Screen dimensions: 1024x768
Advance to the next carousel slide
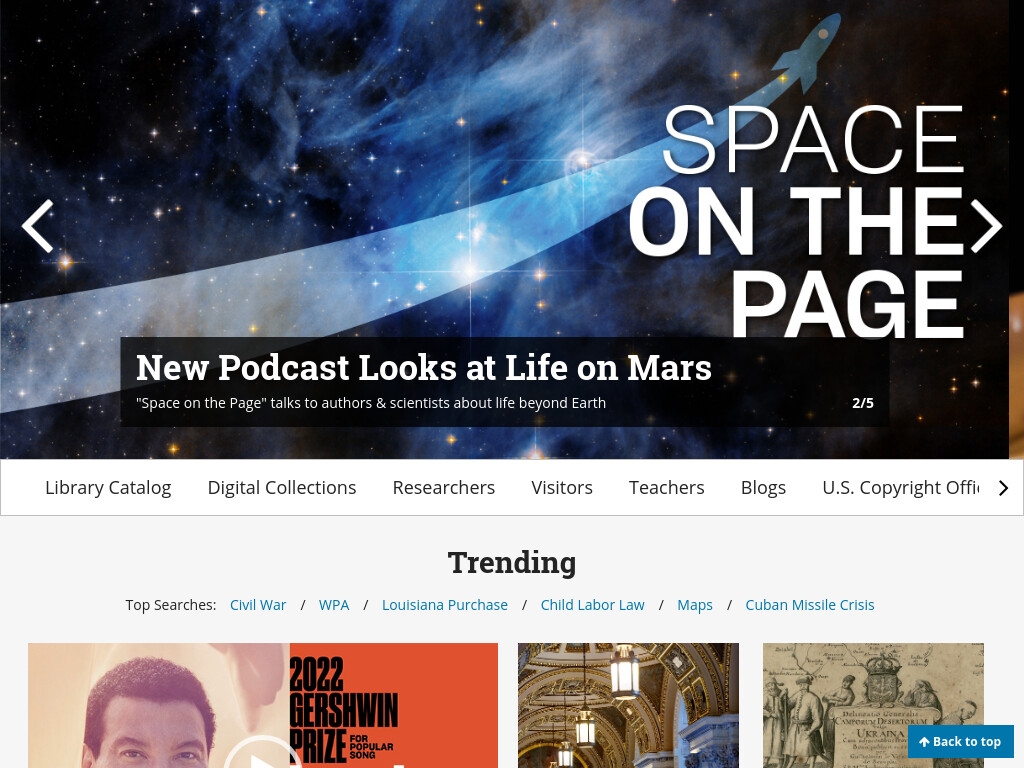coord(986,226)
